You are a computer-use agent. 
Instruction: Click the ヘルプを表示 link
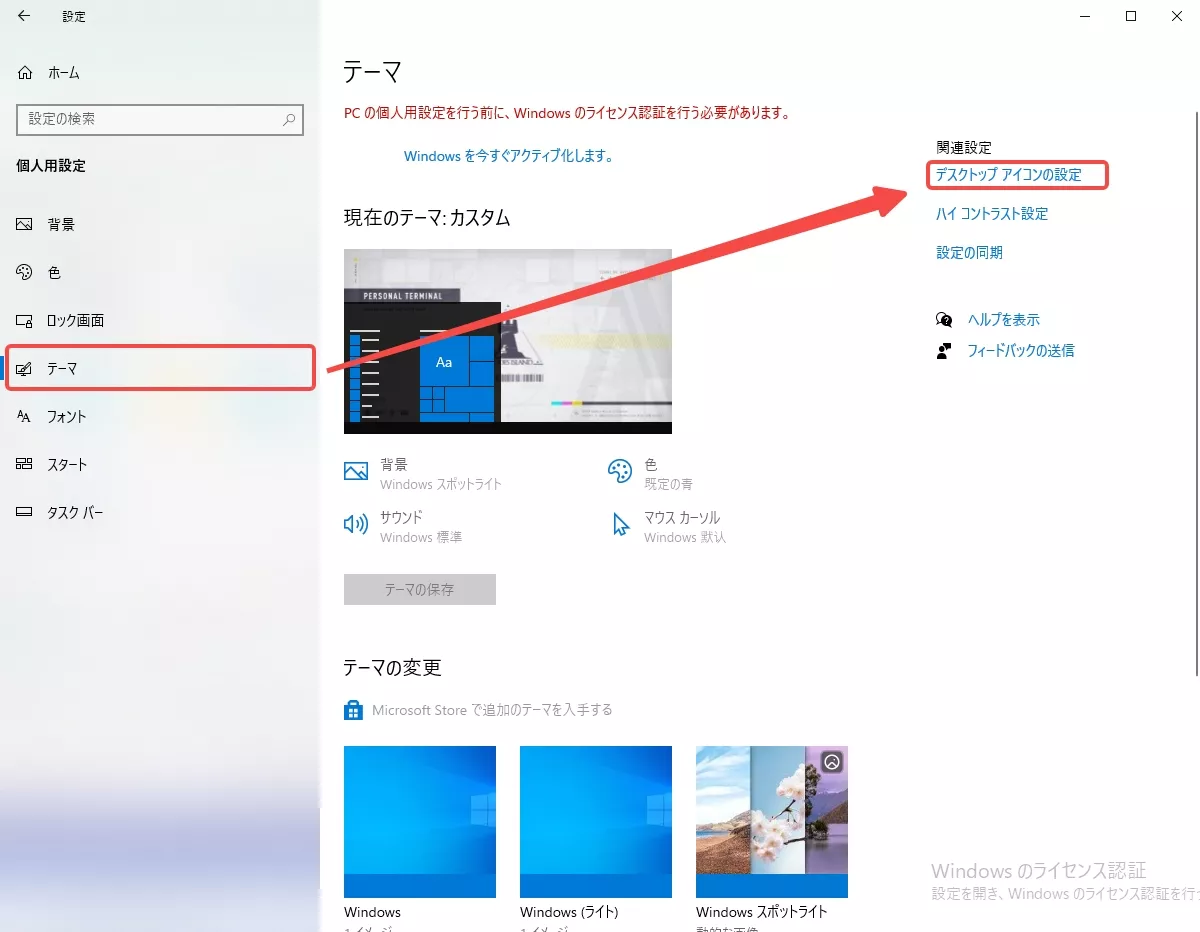coord(1004,320)
